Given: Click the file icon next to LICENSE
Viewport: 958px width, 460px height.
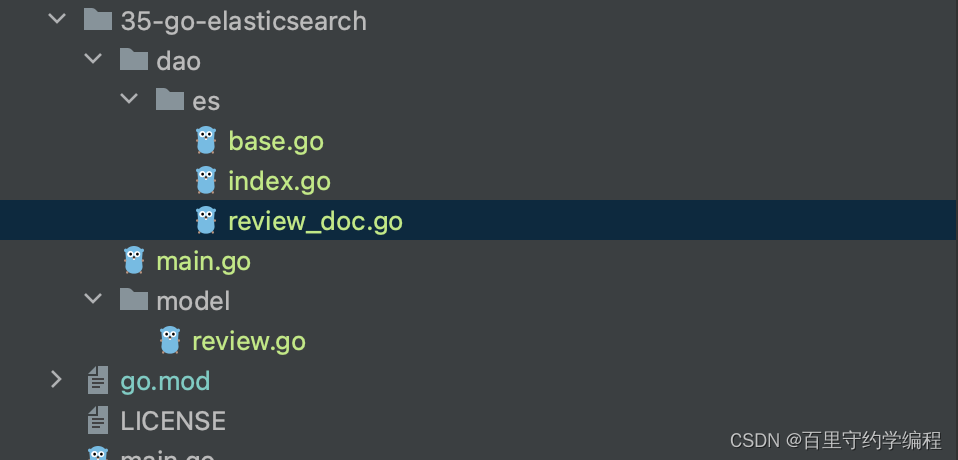Looking at the screenshot, I should (98, 420).
